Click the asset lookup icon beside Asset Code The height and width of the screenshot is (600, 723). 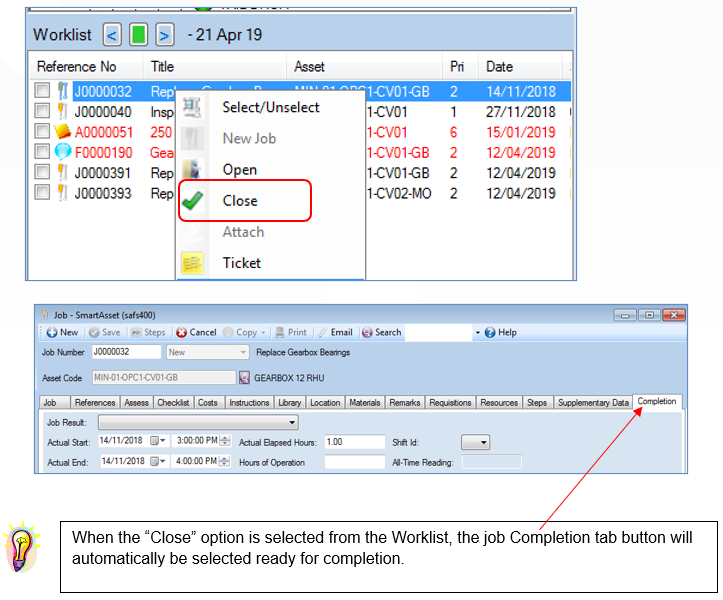[x=244, y=378]
